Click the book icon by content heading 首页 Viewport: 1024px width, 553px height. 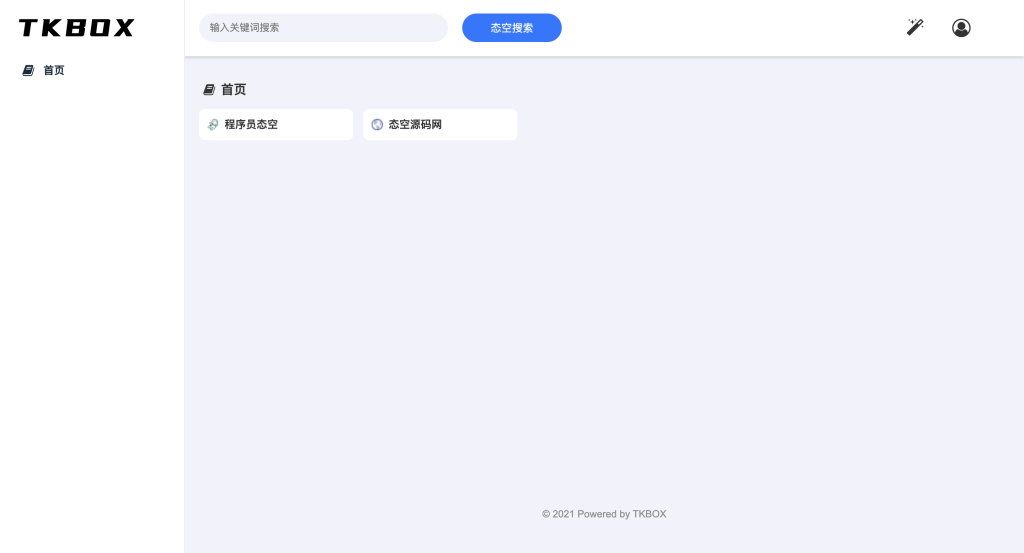tap(209, 89)
